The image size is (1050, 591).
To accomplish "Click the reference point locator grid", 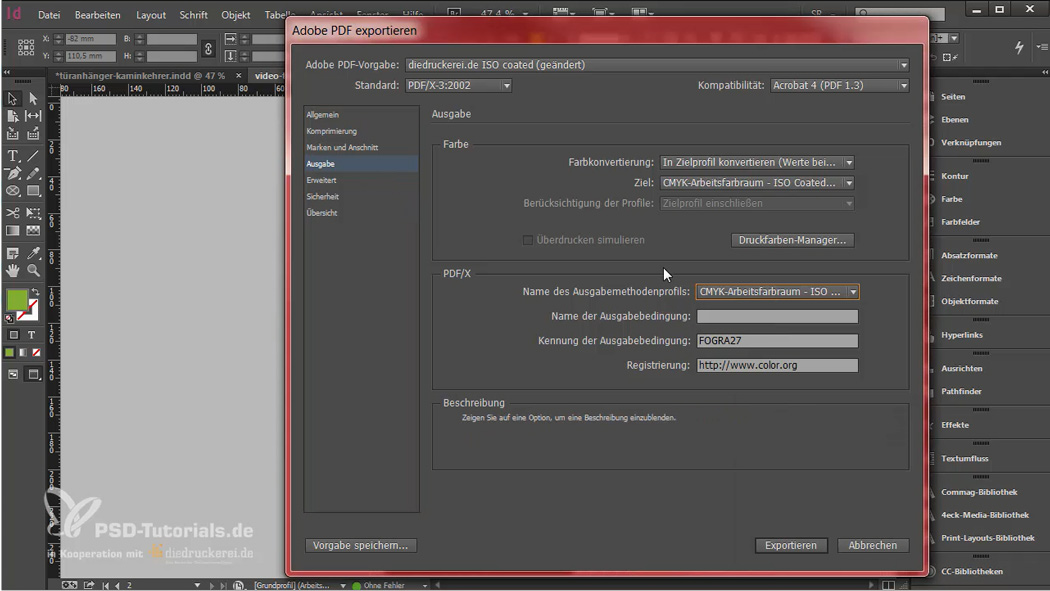I will coord(26,47).
